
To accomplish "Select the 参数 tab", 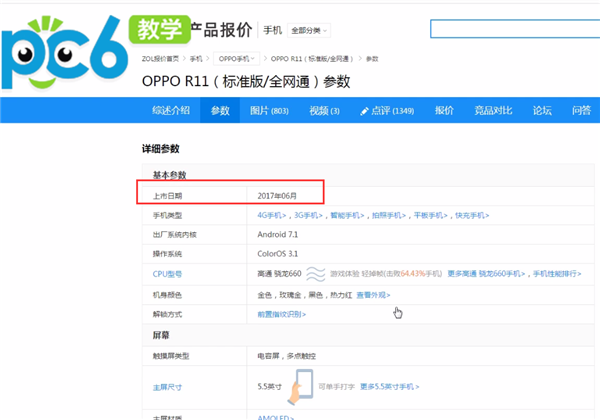I will coord(220,111).
